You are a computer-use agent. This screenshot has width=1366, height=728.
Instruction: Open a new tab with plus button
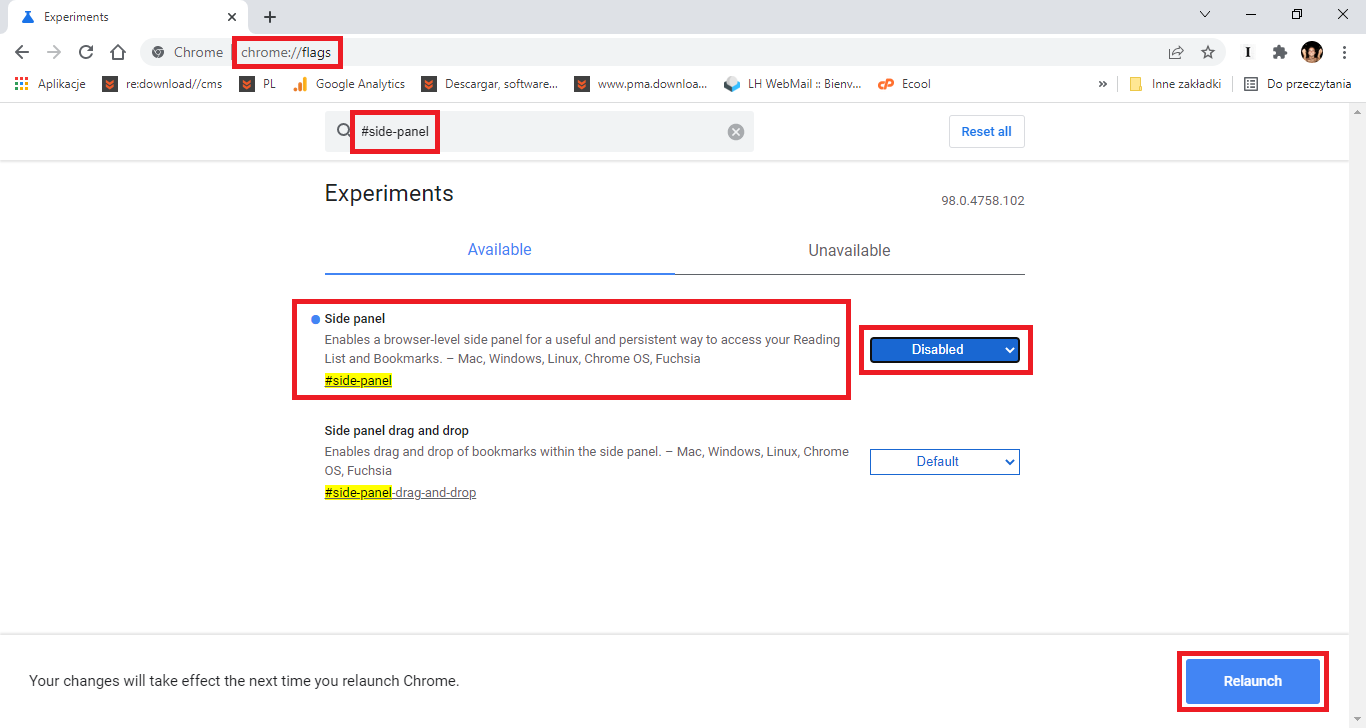(270, 17)
